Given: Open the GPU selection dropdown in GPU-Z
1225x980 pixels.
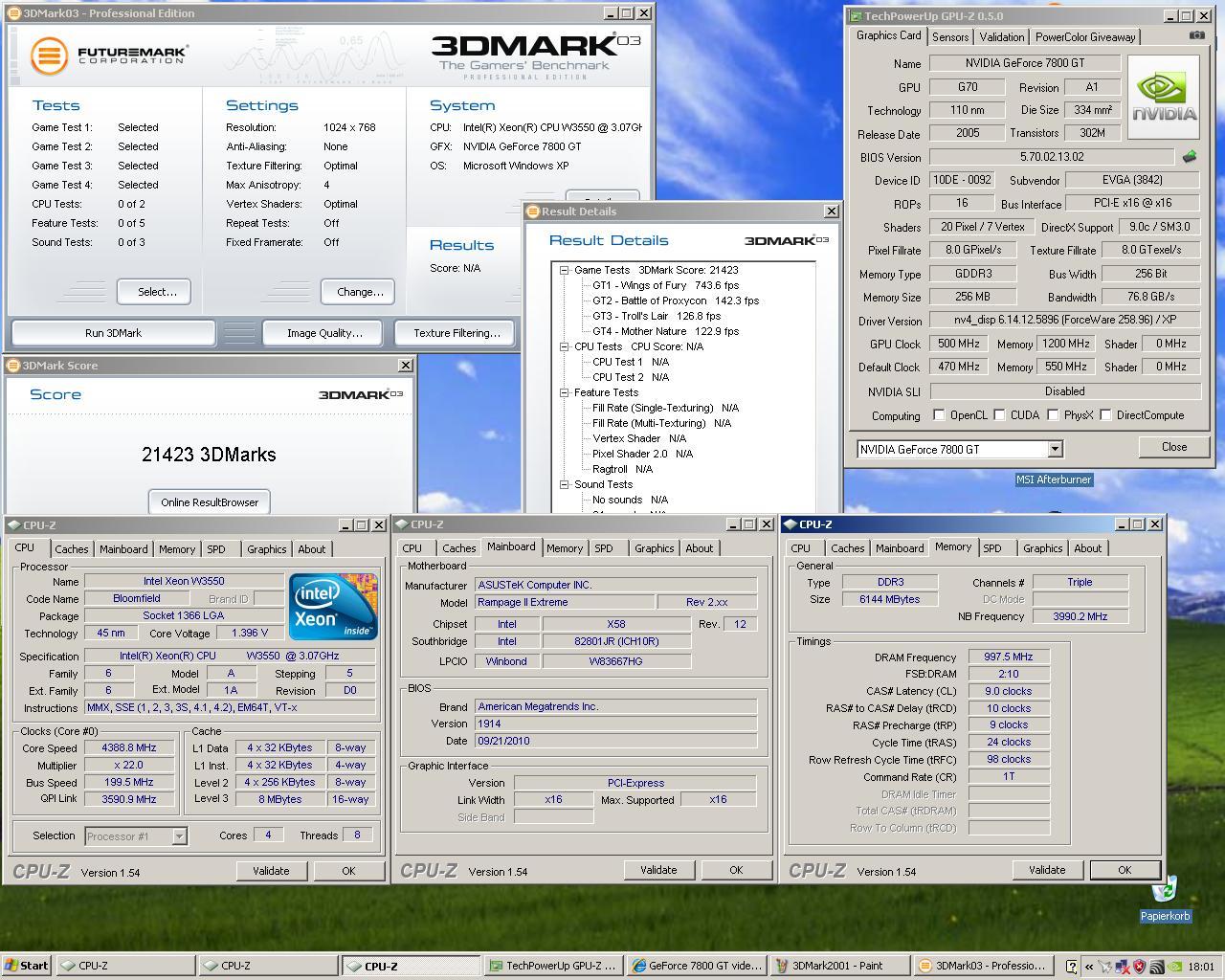Looking at the screenshot, I should (x=1055, y=449).
